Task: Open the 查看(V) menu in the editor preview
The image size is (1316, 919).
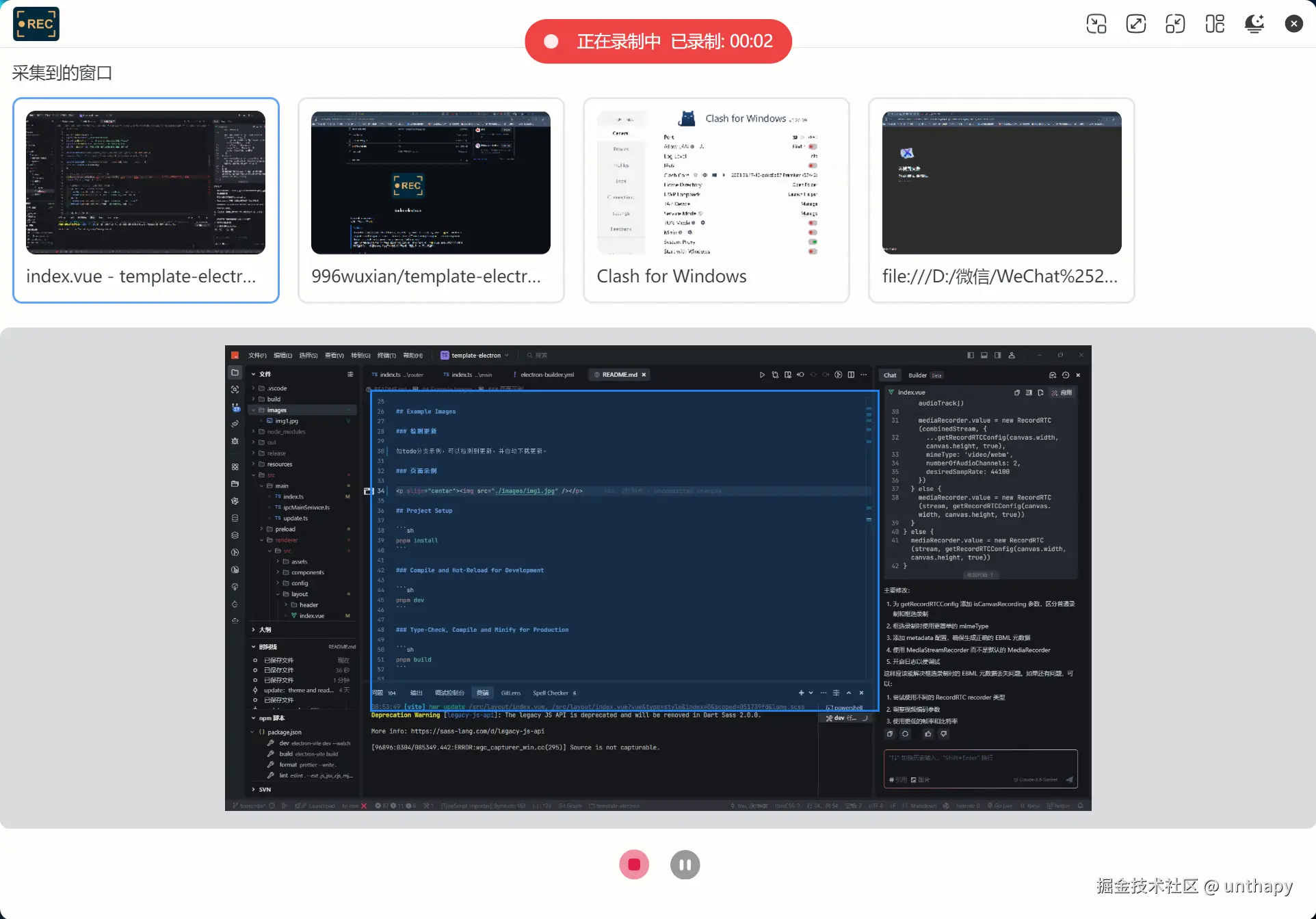Action: [334, 356]
